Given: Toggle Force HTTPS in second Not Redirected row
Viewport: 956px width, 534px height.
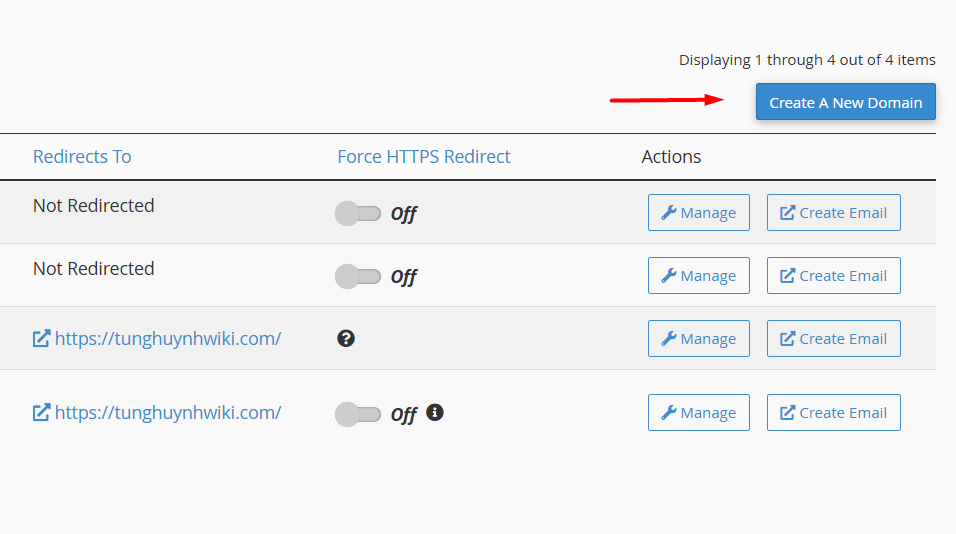Looking at the screenshot, I should click(358, 276).
